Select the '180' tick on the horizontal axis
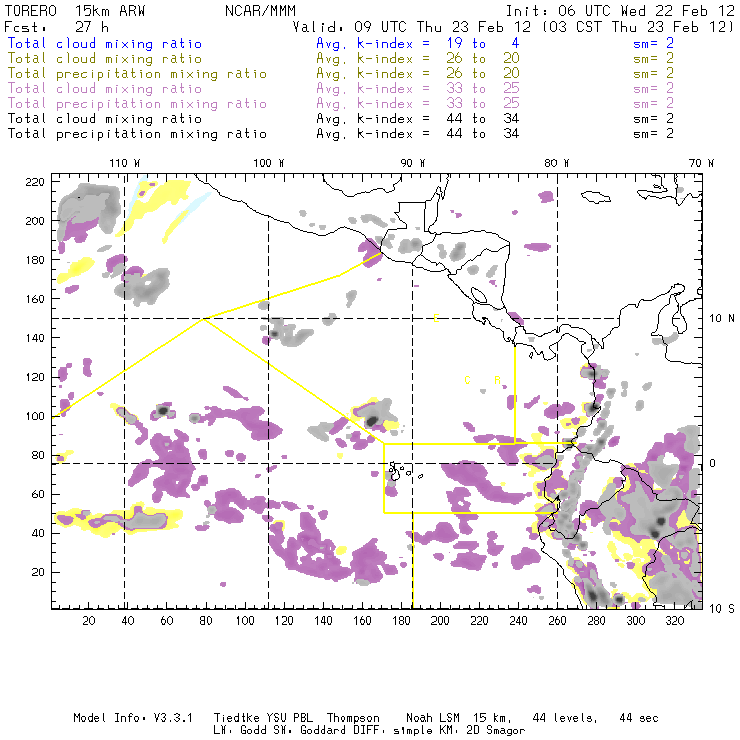The width and height of the screenshot is (740, 740). pos(401,621)
